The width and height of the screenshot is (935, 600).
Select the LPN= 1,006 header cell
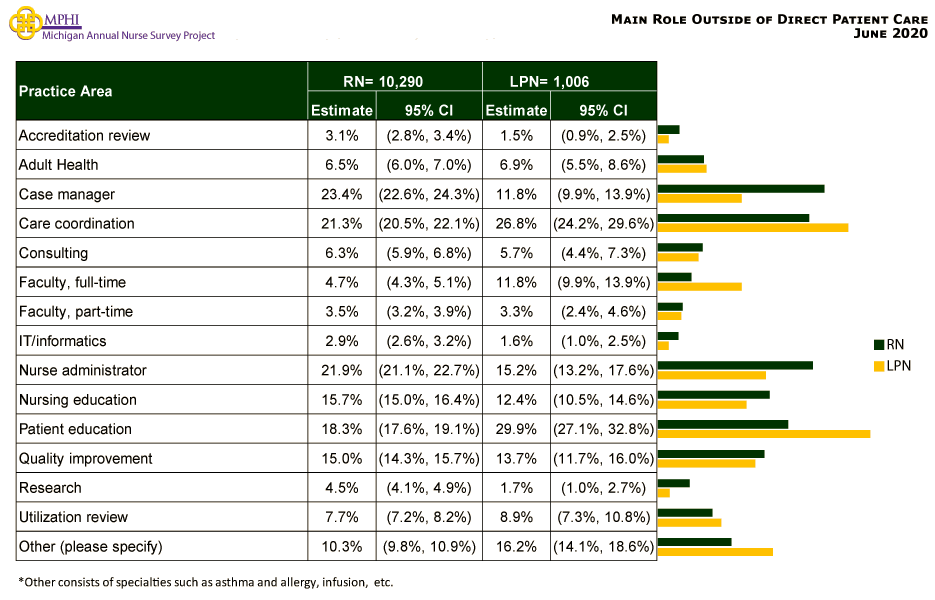(569, 81)
